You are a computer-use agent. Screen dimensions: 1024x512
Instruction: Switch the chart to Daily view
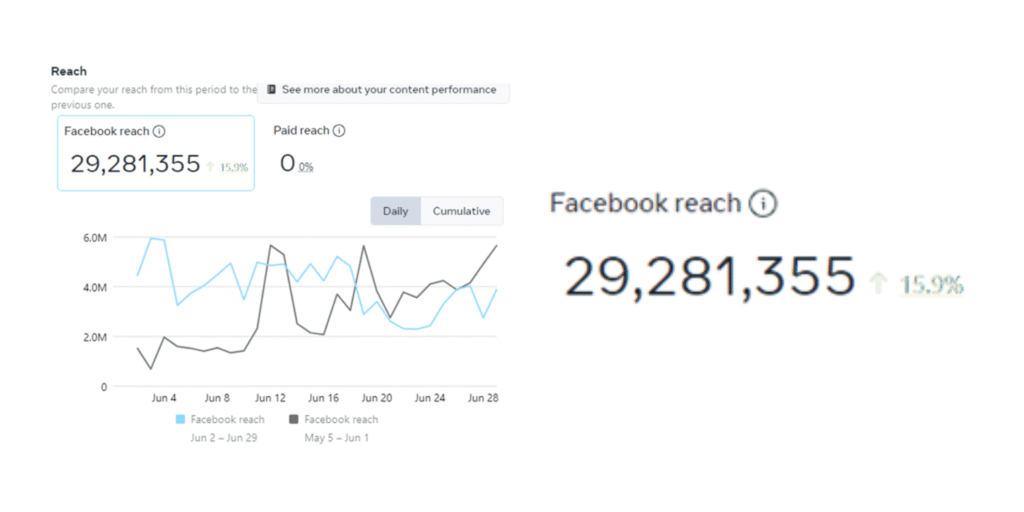(395, 211)
